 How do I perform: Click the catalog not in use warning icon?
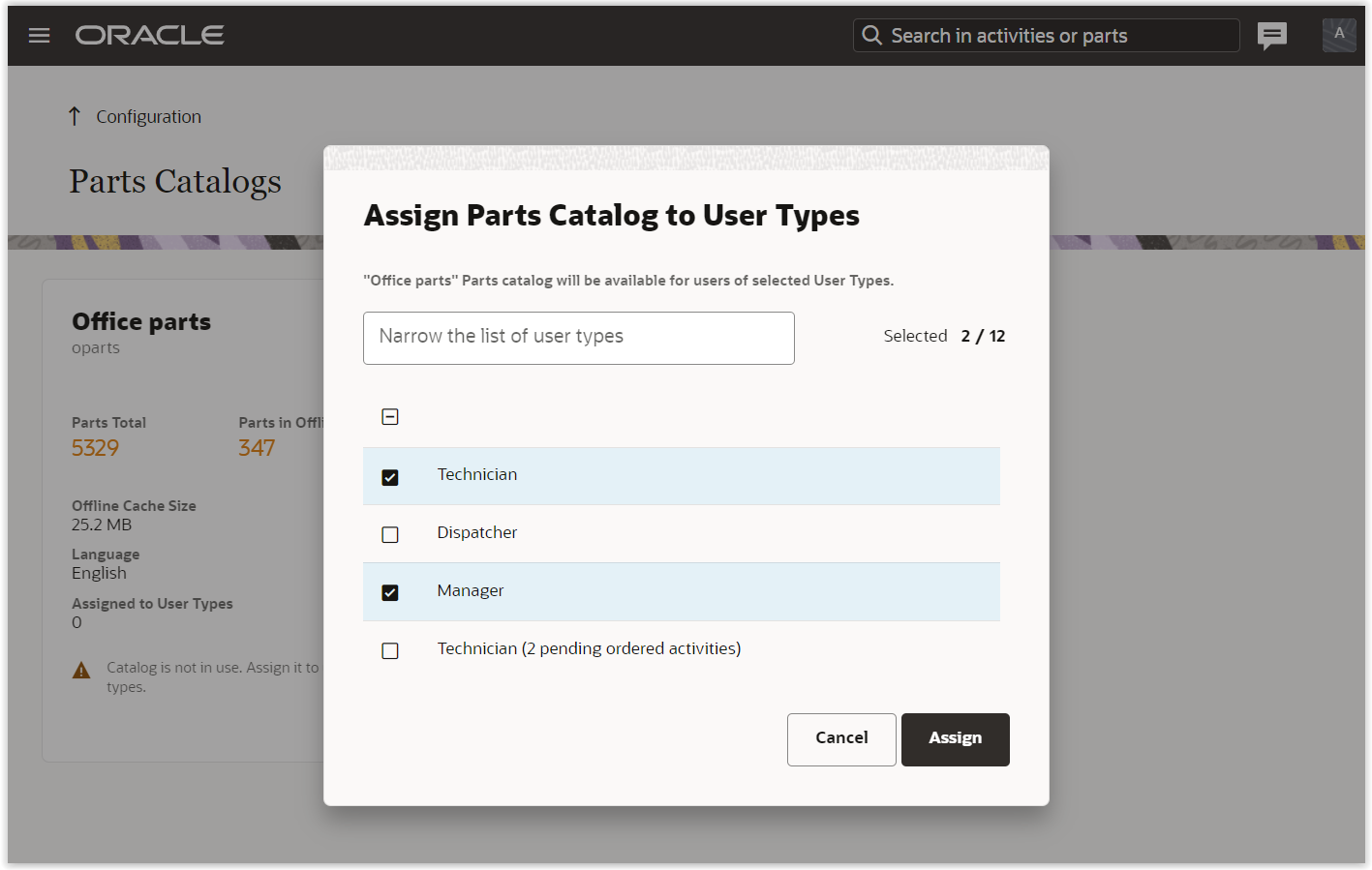point(81,670)
